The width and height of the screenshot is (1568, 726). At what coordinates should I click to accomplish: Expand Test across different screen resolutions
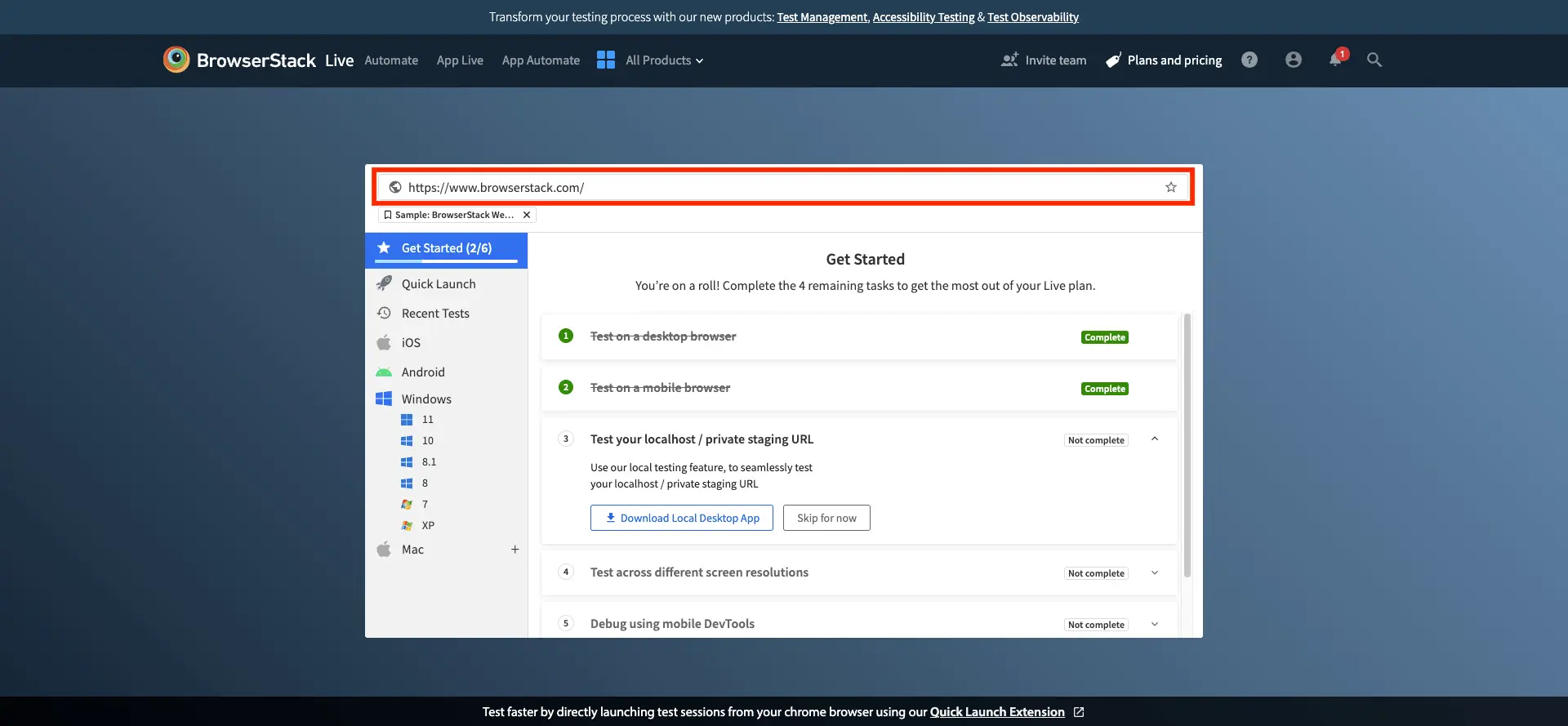point(1155,572)
